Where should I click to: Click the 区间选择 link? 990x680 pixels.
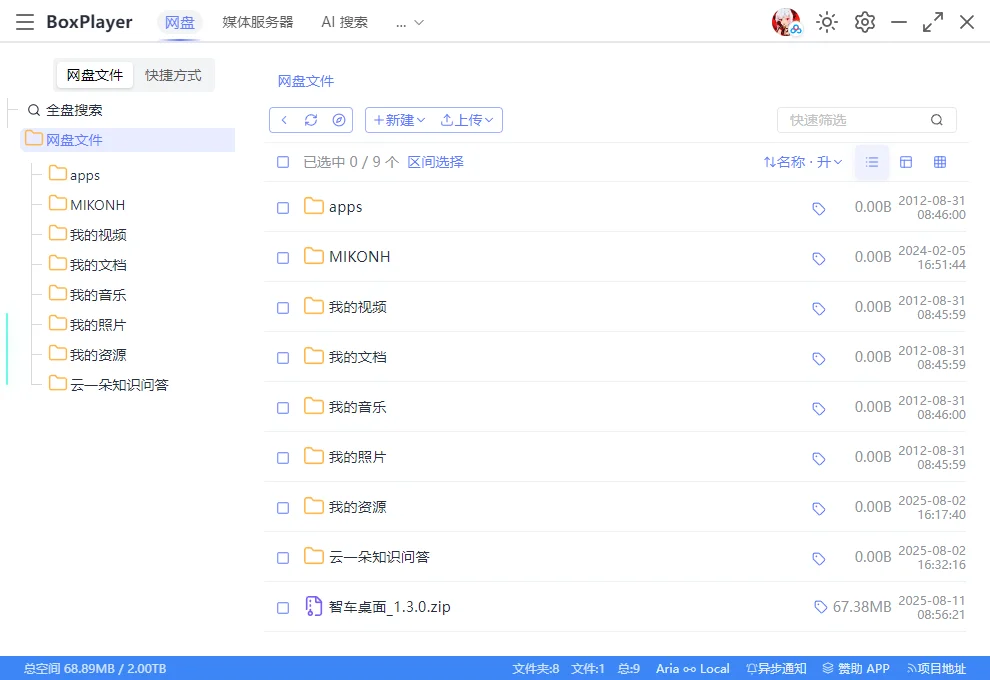coord(435,162)
